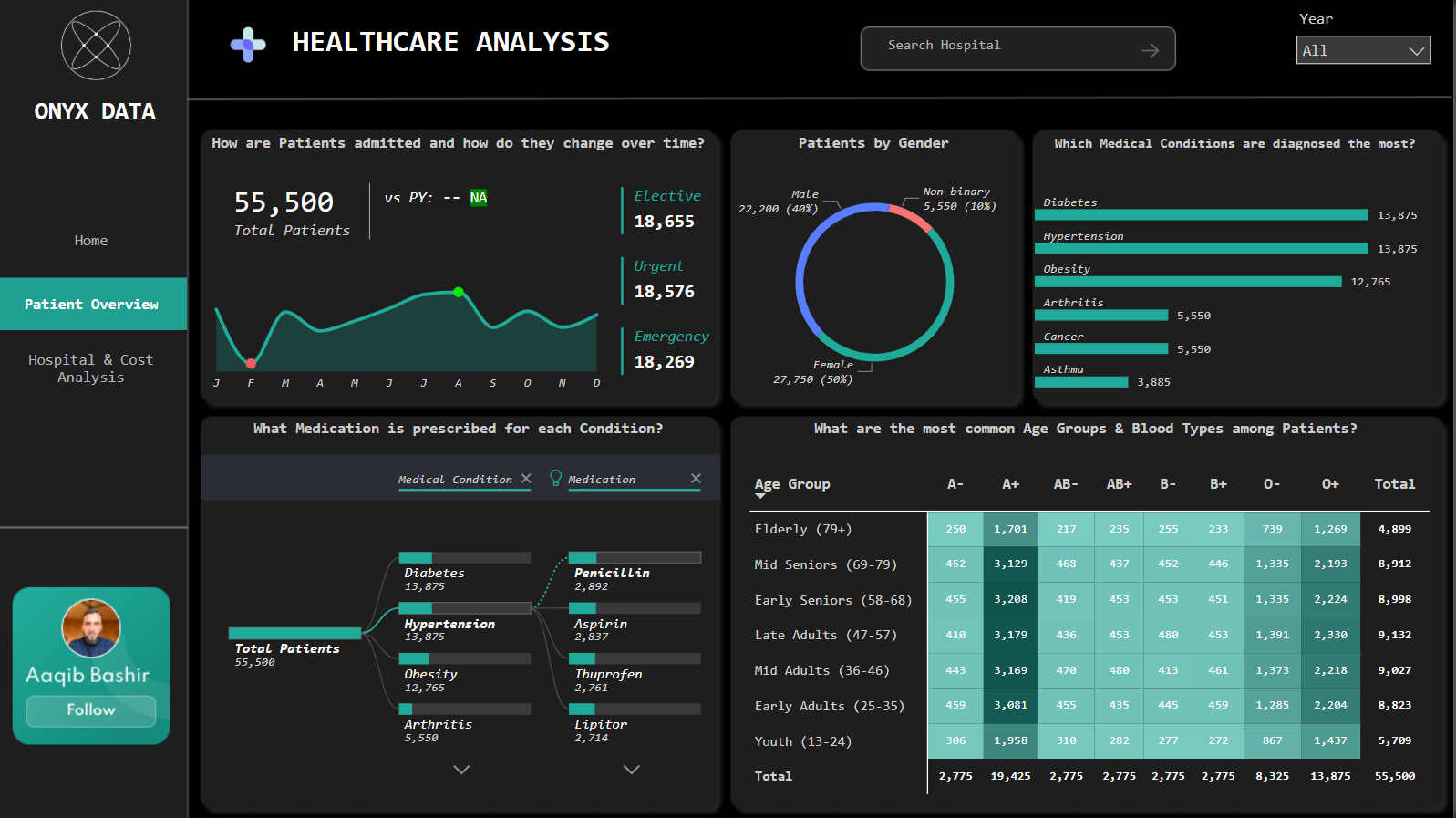This screenshot has width=1456, height=818.
Task: Click the Age Group column header
Action: click(x=792, y=484)
